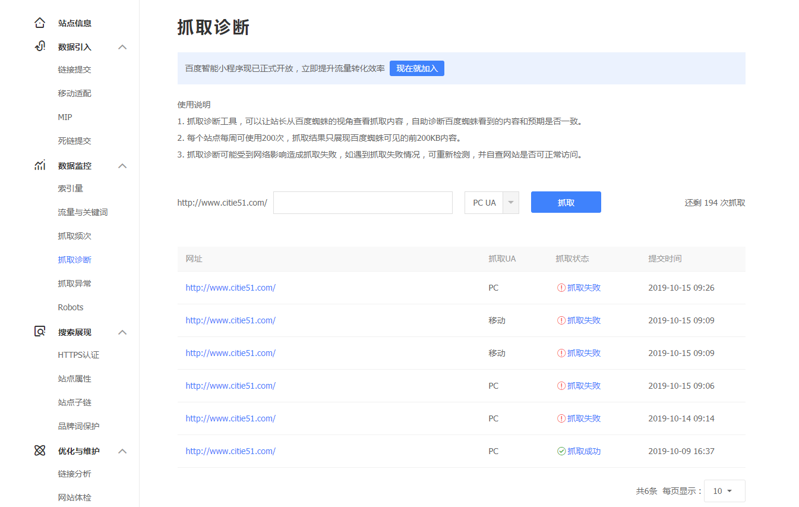This screenshot has width=799, height=507.
Task: Select 抓取诊断 in sidebar
Action: pos(74,260)
